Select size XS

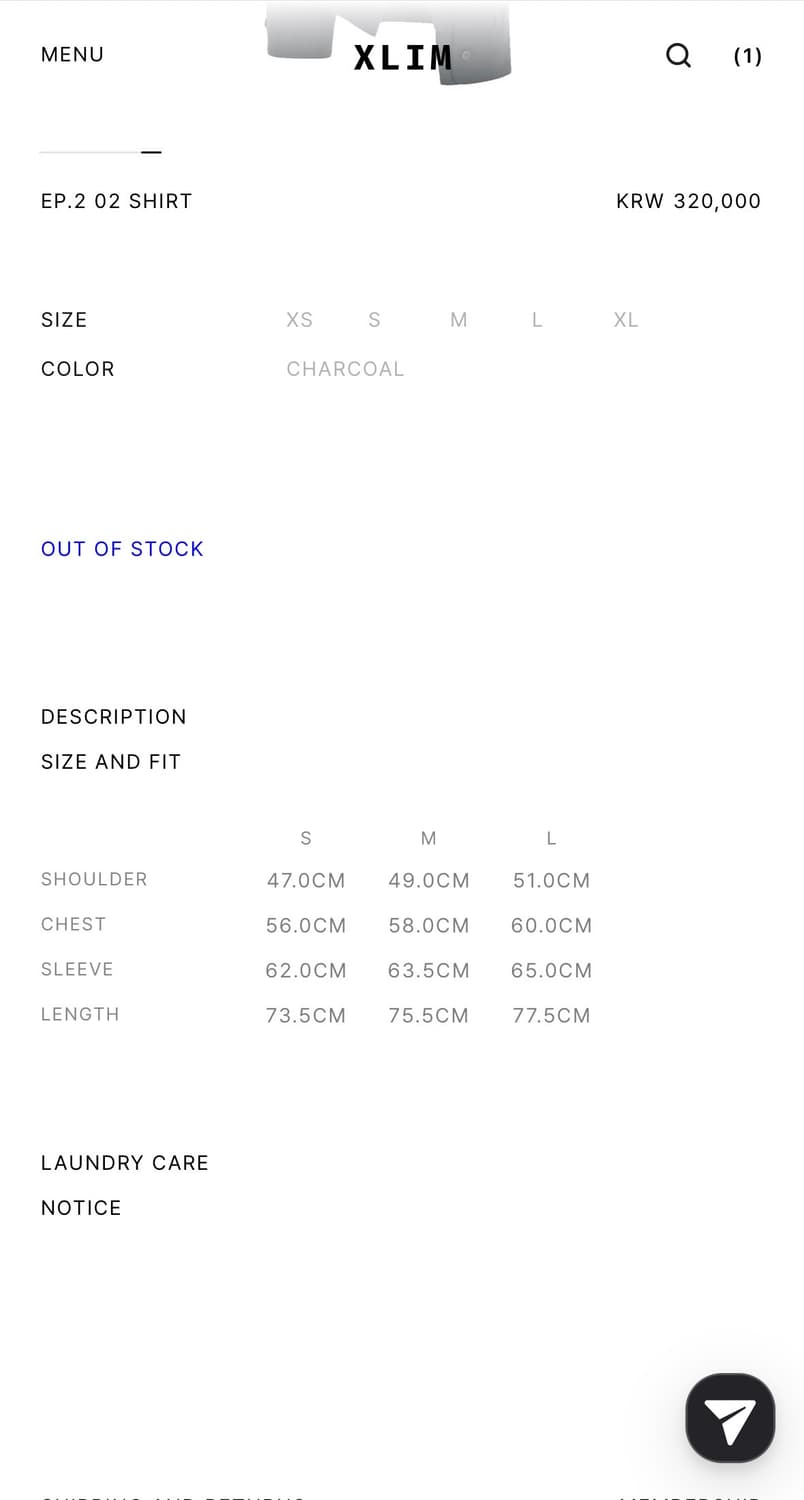pos(299,320)
